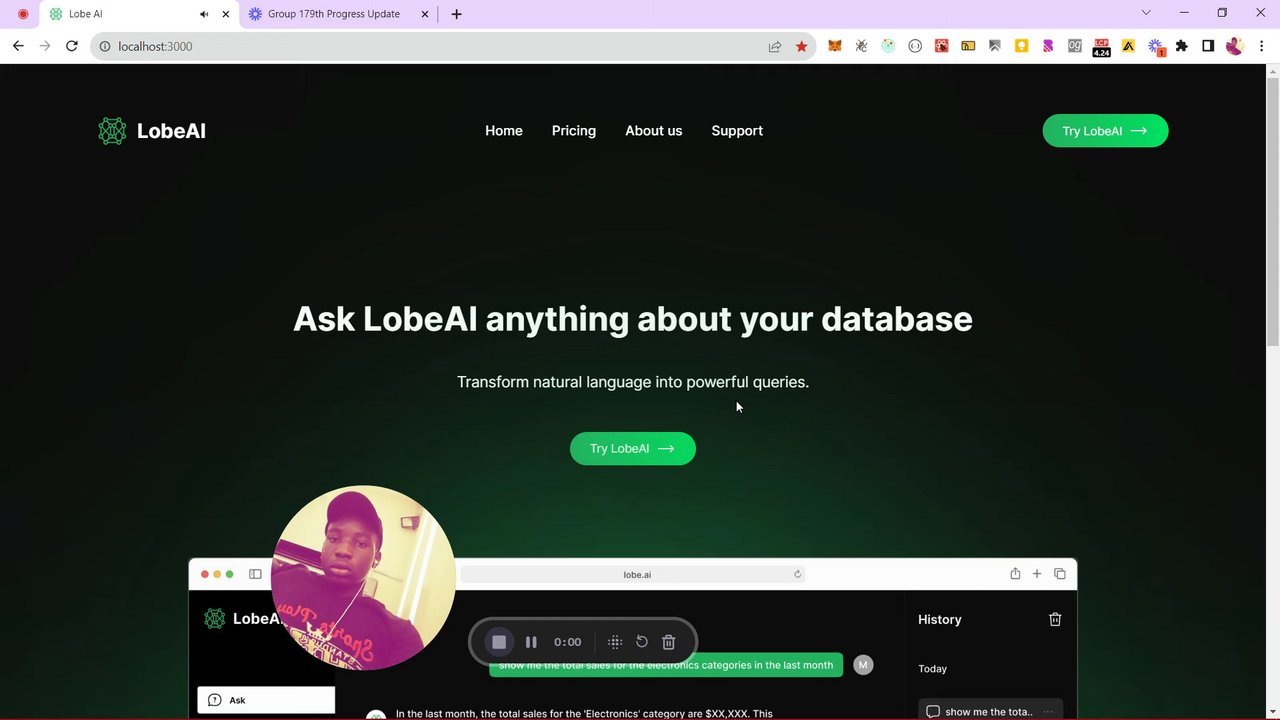Restart the recording
Image resolution: width=1280 pixels, height=720 pixels.
pos(642,642)
